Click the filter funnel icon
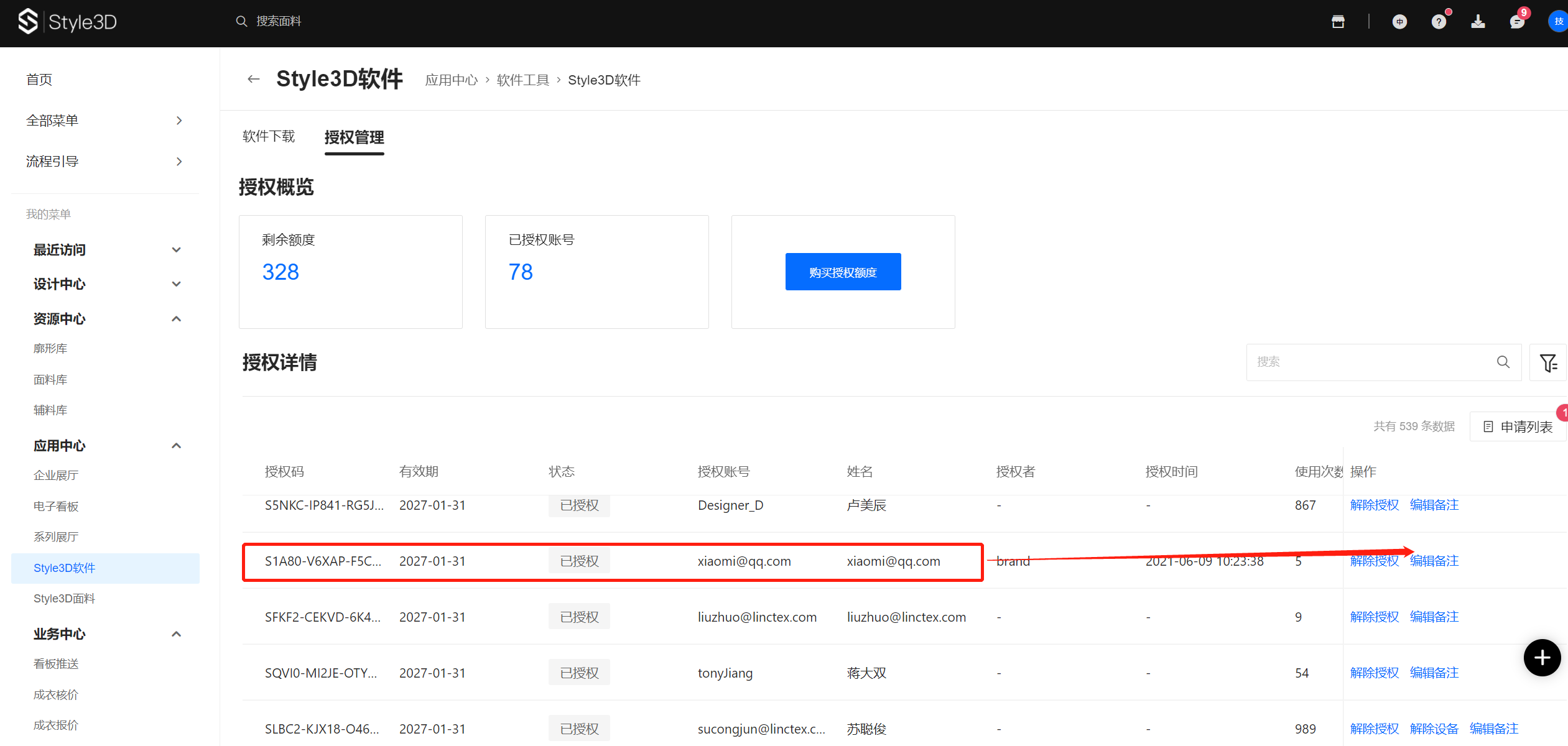The height and width of the screenshot is (746, 1568). click(1547, 362)
